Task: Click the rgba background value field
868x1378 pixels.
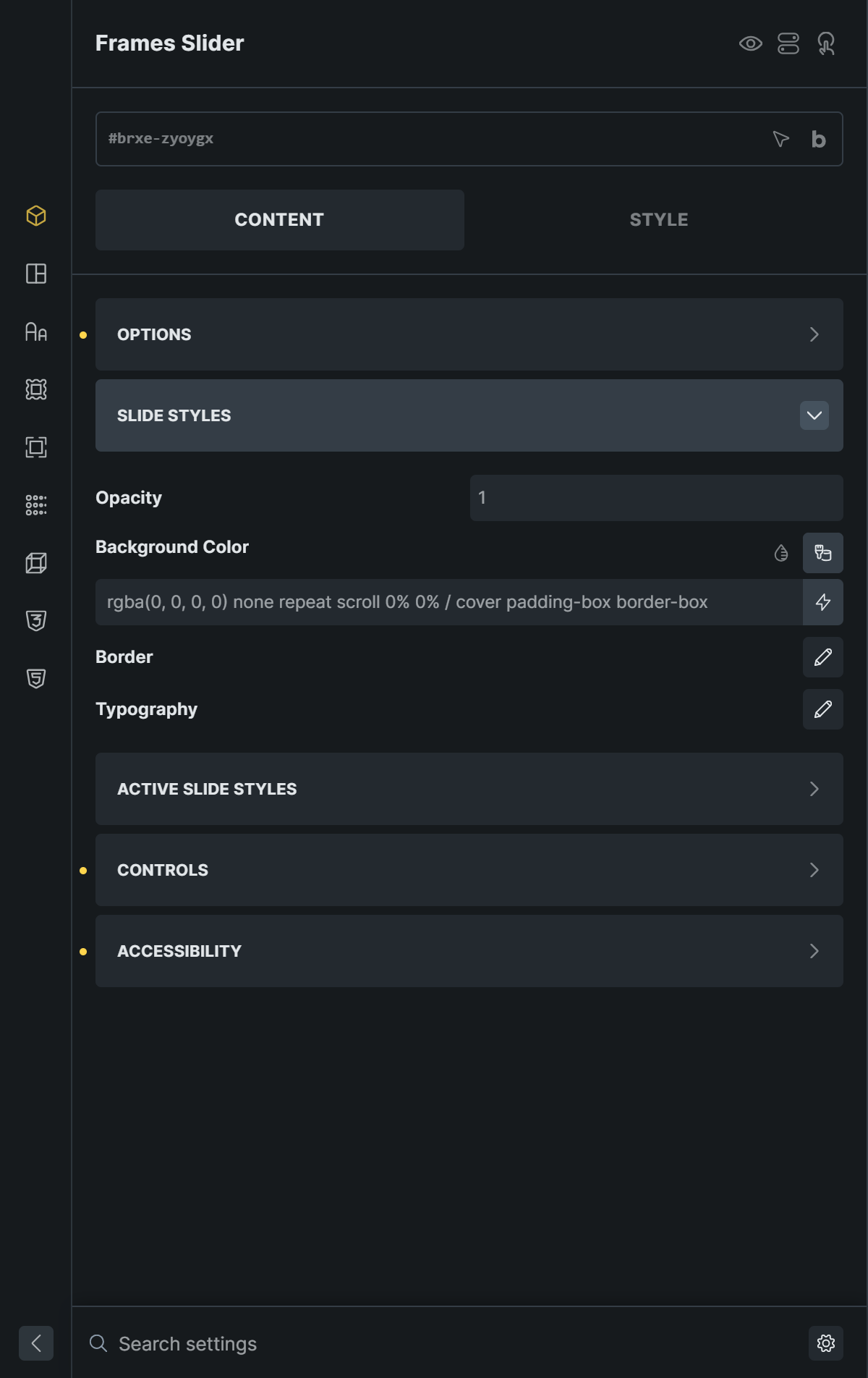Action: [x=449, y=602]
